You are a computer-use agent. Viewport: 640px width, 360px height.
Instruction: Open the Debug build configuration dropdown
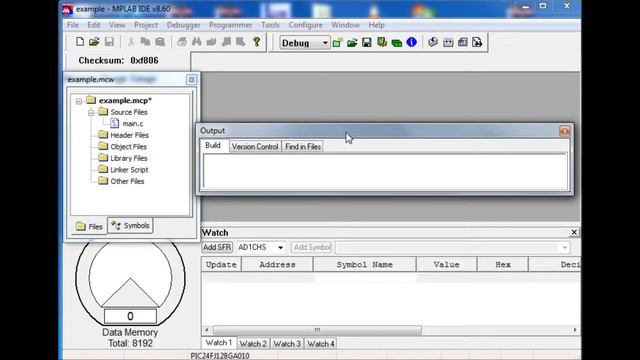[325, 43]
